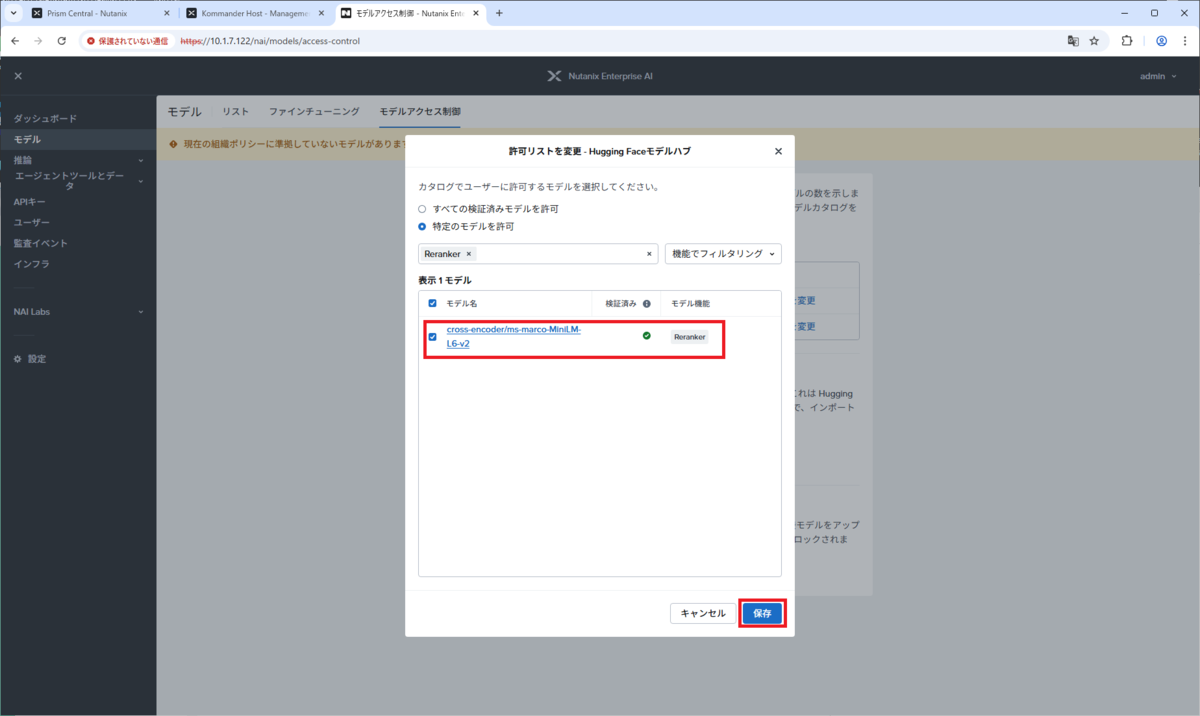1200x716 pixels.
Task: Toggle checkbox for cross-encoder/ms-marco-MiniLM-L6-v2
Action: tap(432, 337)
